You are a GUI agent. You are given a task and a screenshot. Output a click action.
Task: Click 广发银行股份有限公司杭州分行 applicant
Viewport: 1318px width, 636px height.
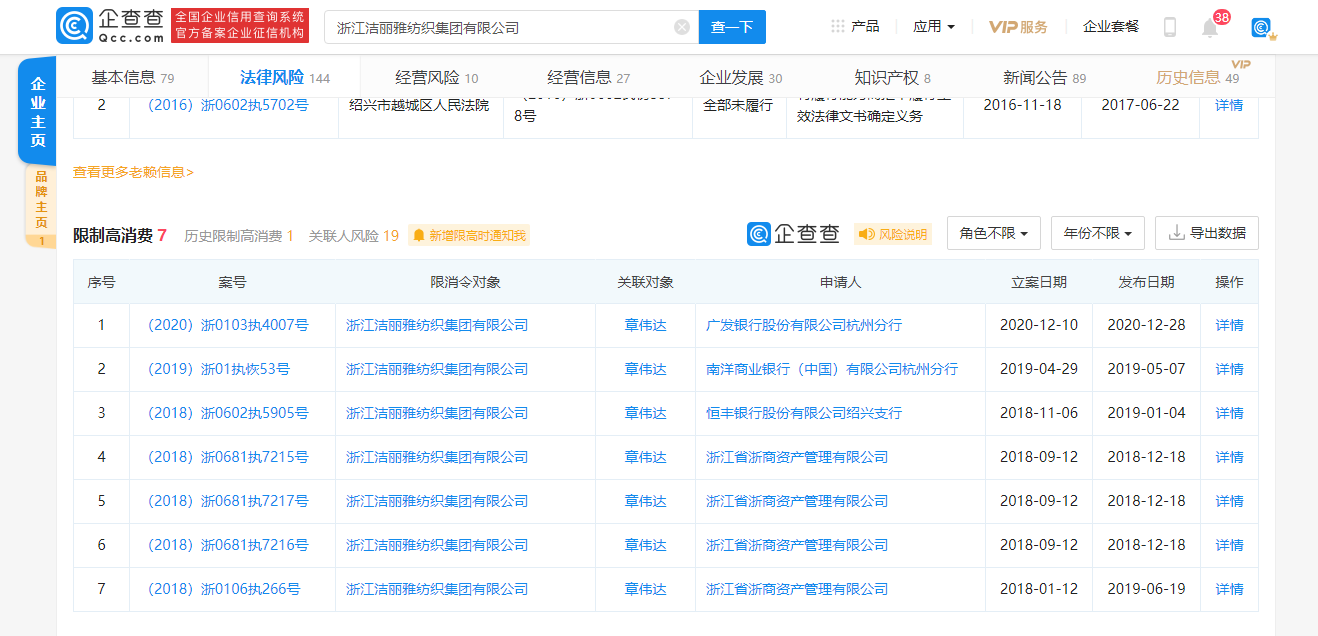(804, 325)
